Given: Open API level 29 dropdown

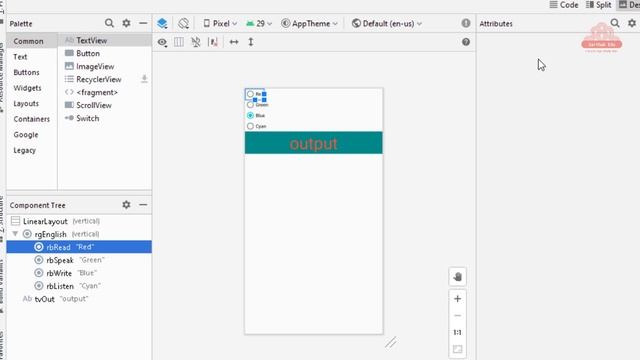Looking at the screenshot, I should point(259,23).
